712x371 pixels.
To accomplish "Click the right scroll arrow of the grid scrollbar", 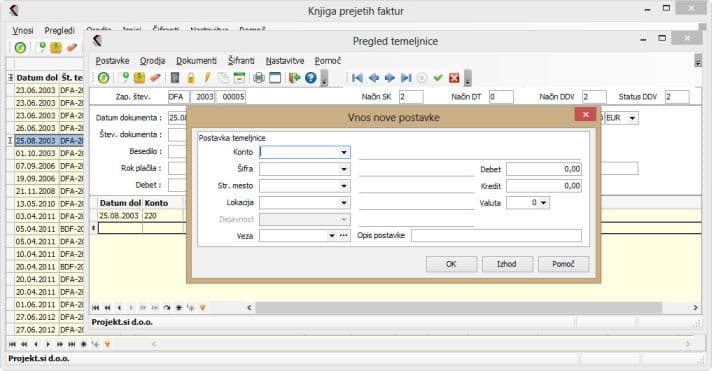I will pos(695,308).
